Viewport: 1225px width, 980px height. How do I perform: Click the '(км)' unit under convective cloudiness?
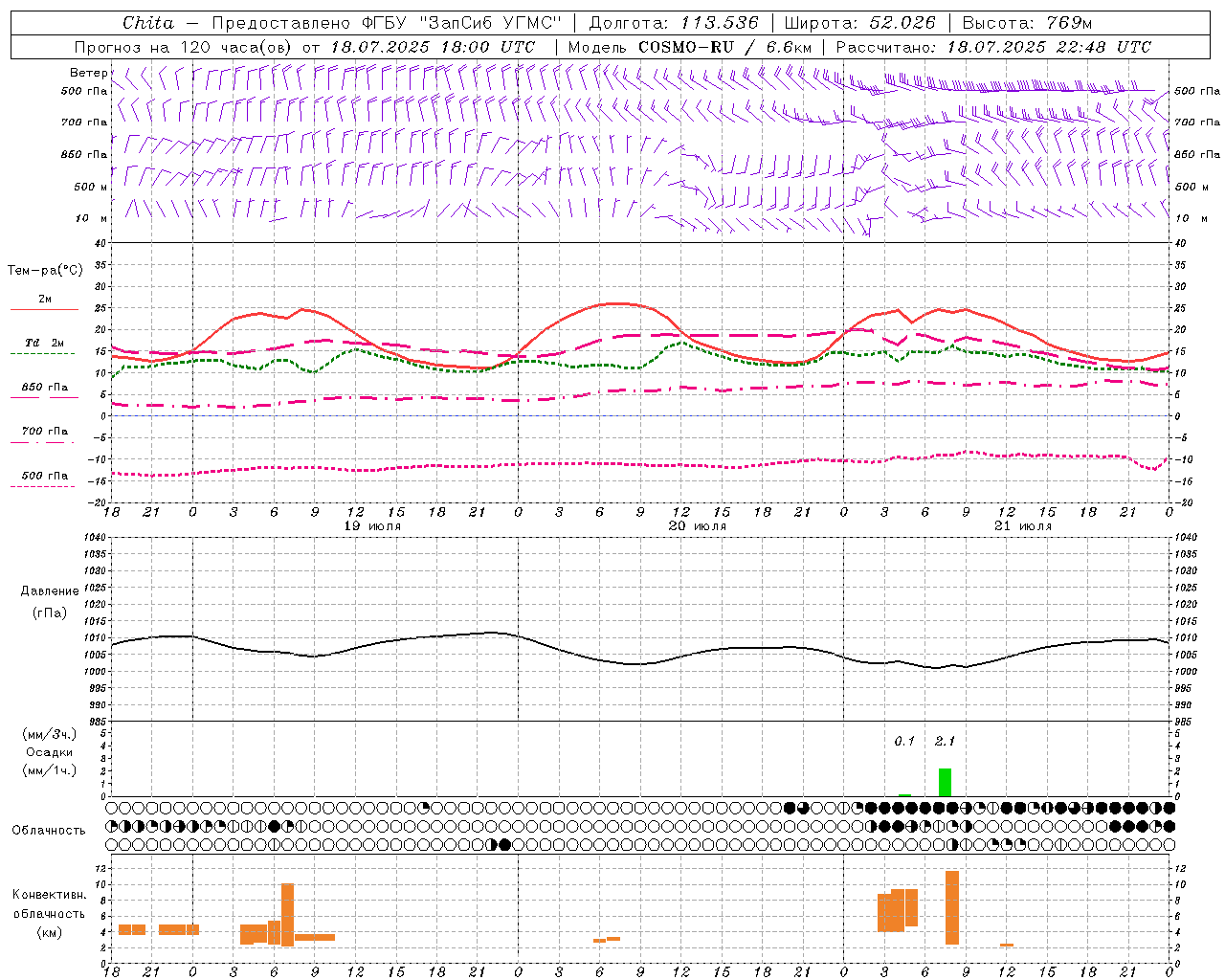pyautogui.click(x=50, y=932)
